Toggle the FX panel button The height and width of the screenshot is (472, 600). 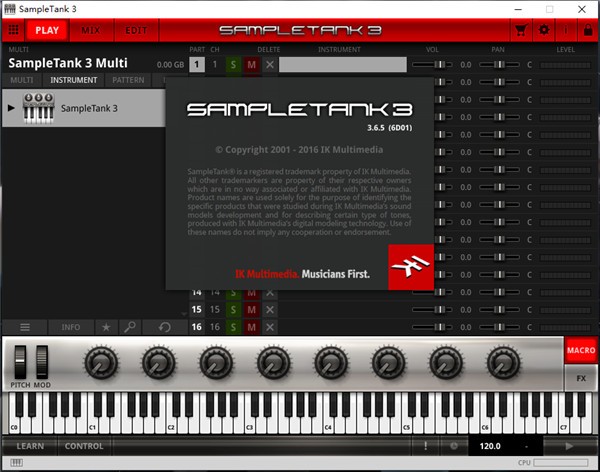581,378
